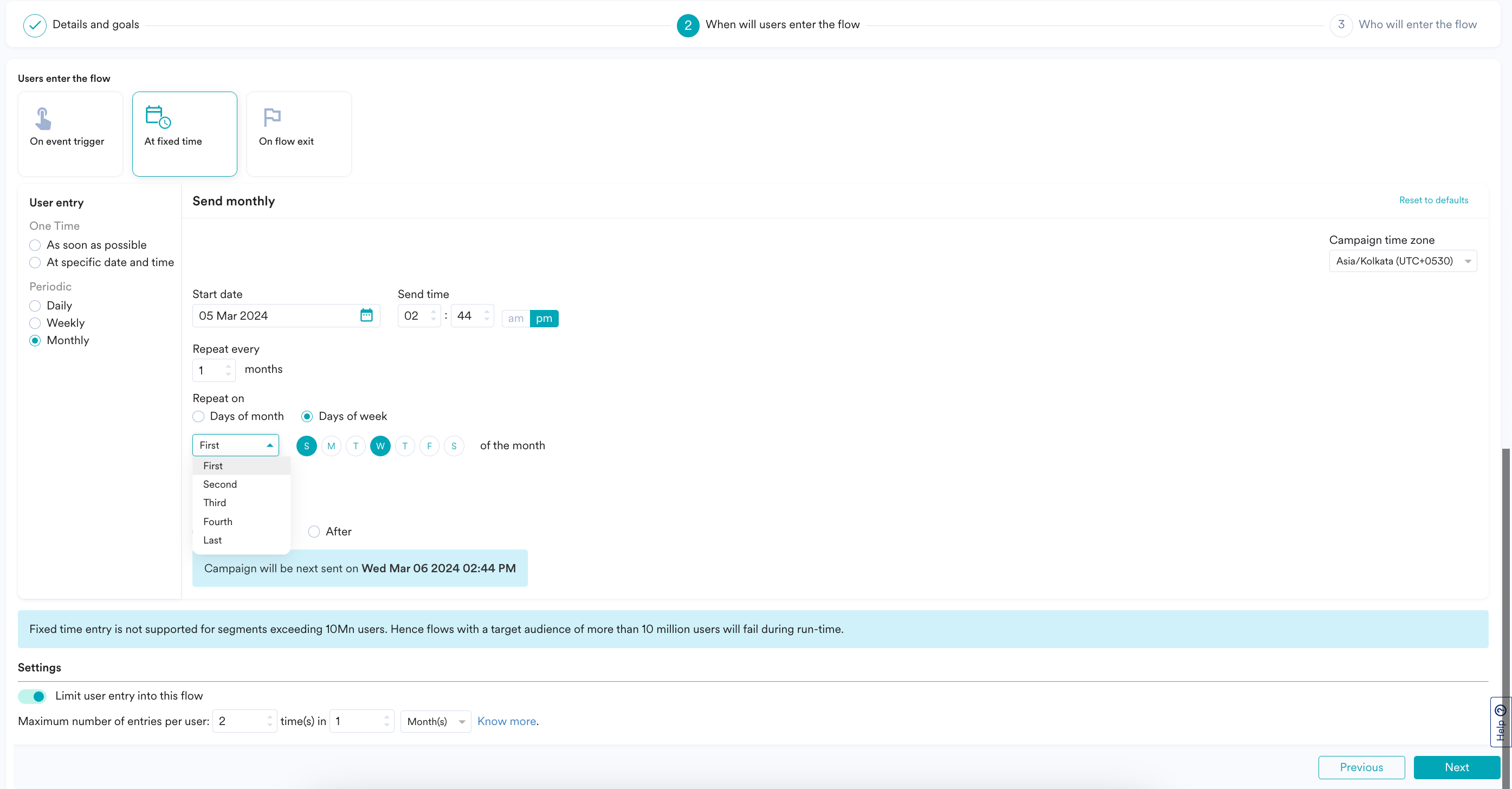Screen dimensions: 1512x789
Task: Select the At fixed time calendar icon
Action: (x=157, y=117)
